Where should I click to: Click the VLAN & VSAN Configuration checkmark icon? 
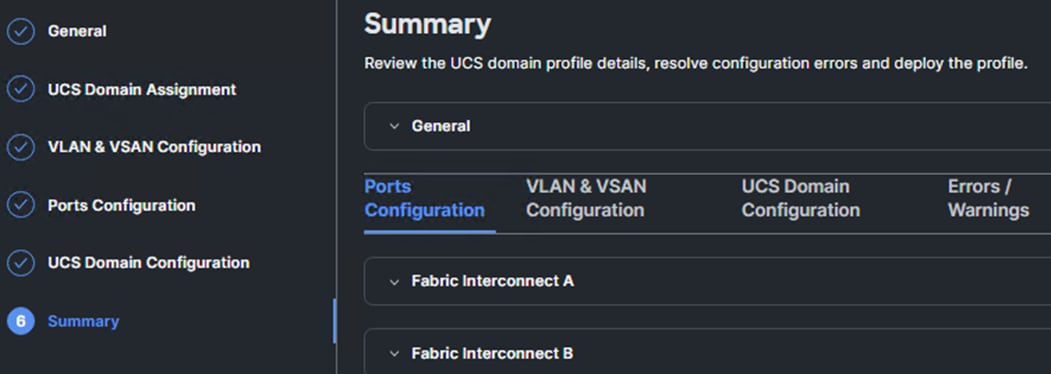click(x=21, y=147)
